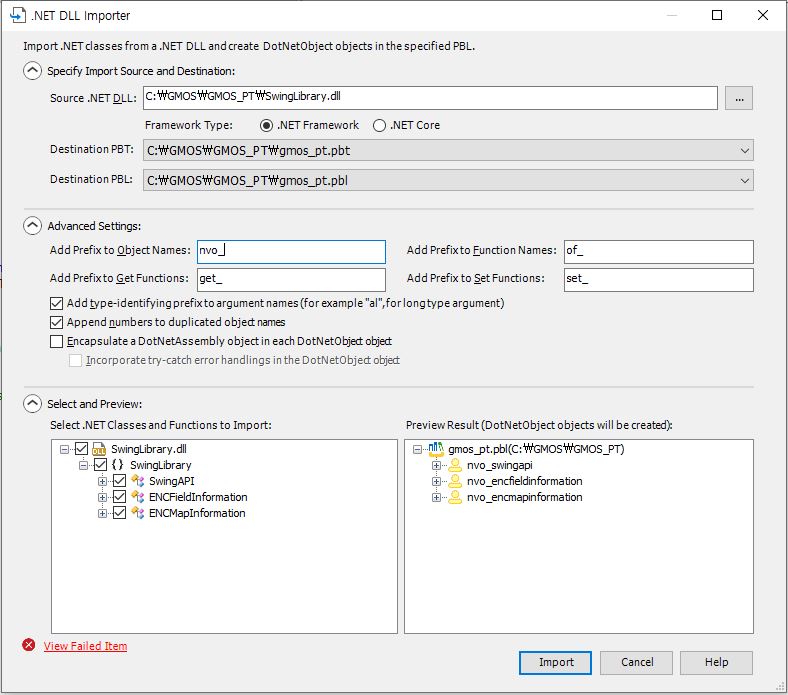Click the SwingLibrary namespace braces icon

(118, 465)
